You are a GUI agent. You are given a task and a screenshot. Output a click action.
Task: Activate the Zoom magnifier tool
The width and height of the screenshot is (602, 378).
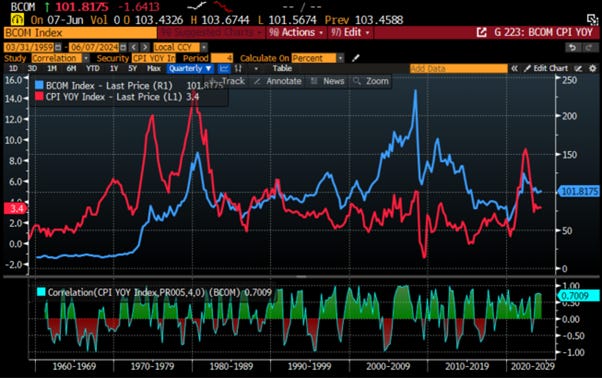coord(371,81)
